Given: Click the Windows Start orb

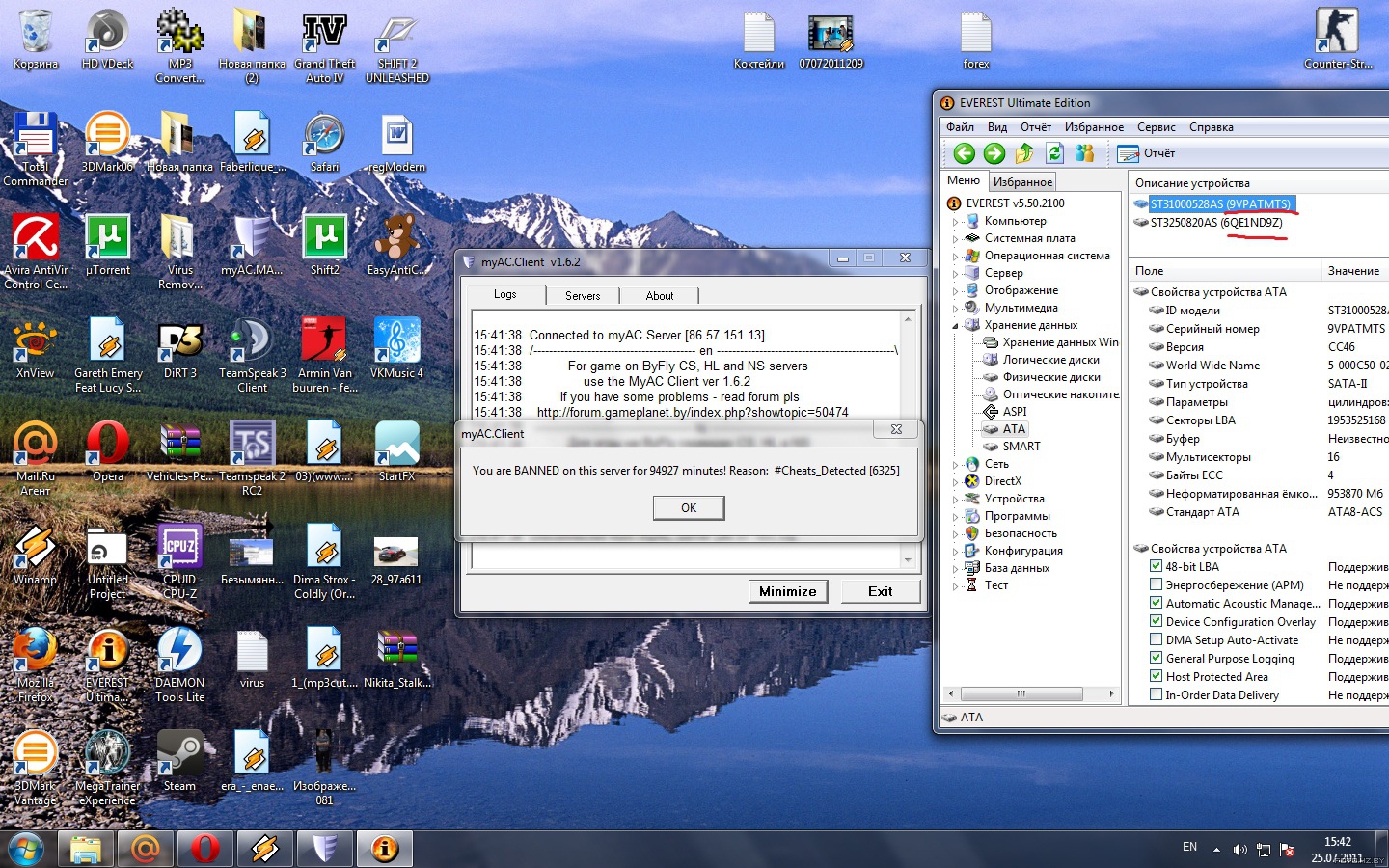Looking at the screenshot, I should 27,849.
